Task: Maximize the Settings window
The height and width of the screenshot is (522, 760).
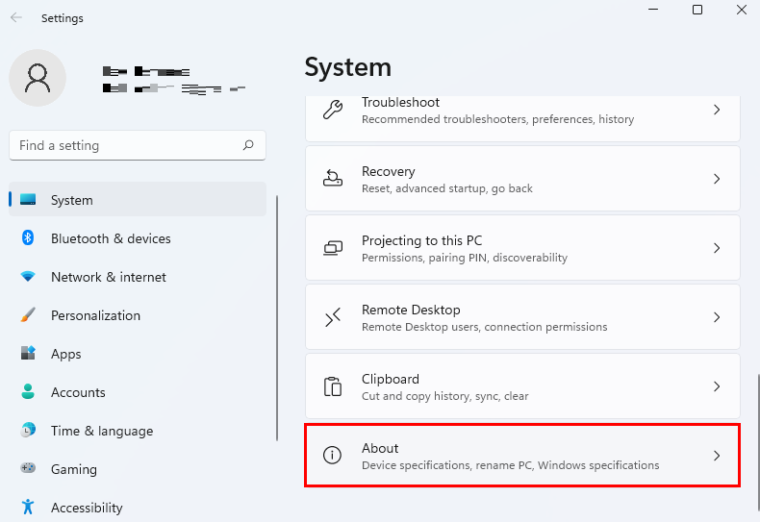Action: tap(697, 10)
